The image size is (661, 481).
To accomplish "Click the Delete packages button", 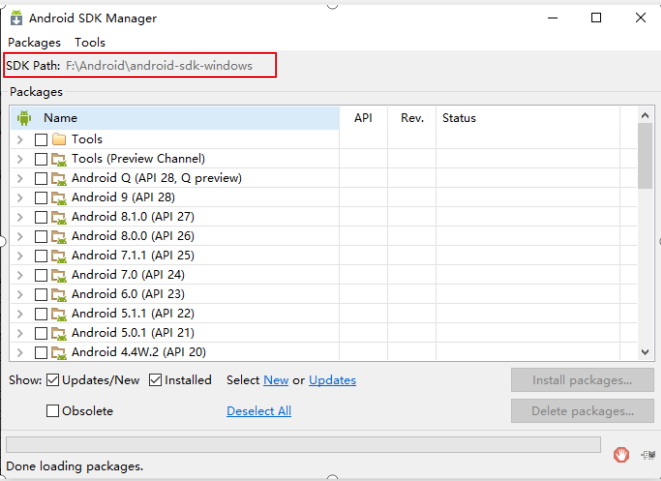I will 582,411.
